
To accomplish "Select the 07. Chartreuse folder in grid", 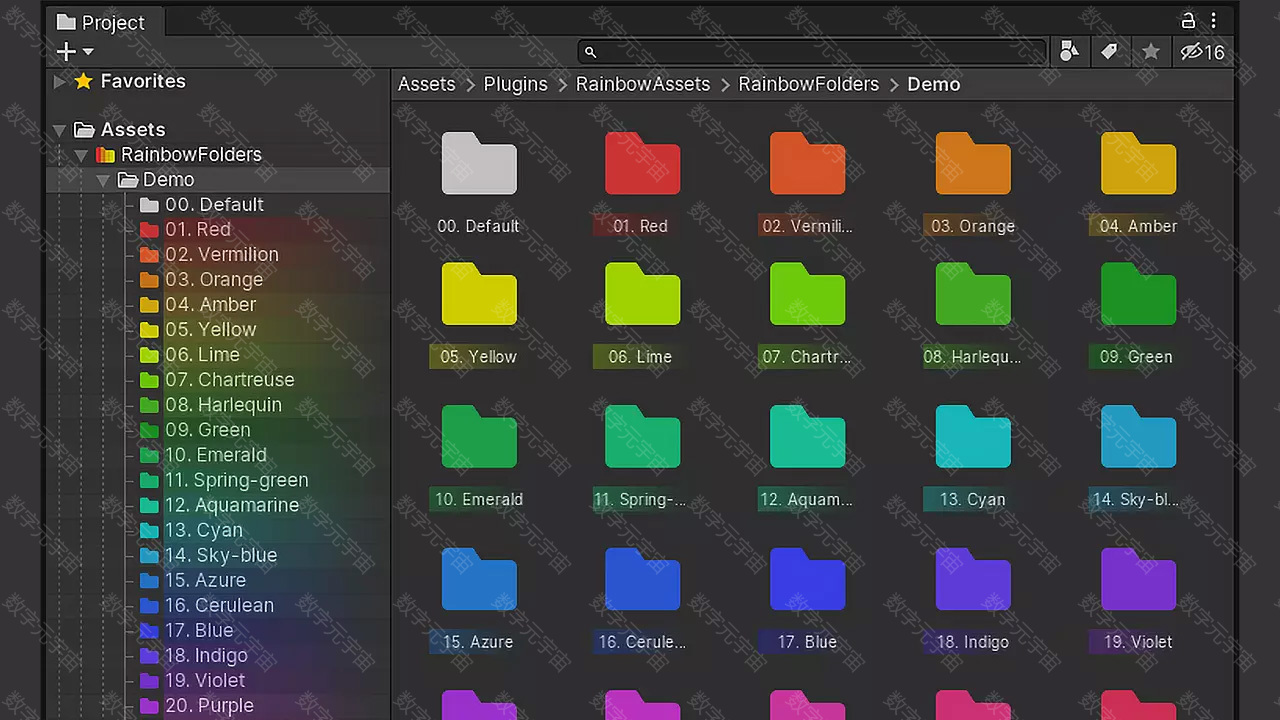I will (807, 294).
